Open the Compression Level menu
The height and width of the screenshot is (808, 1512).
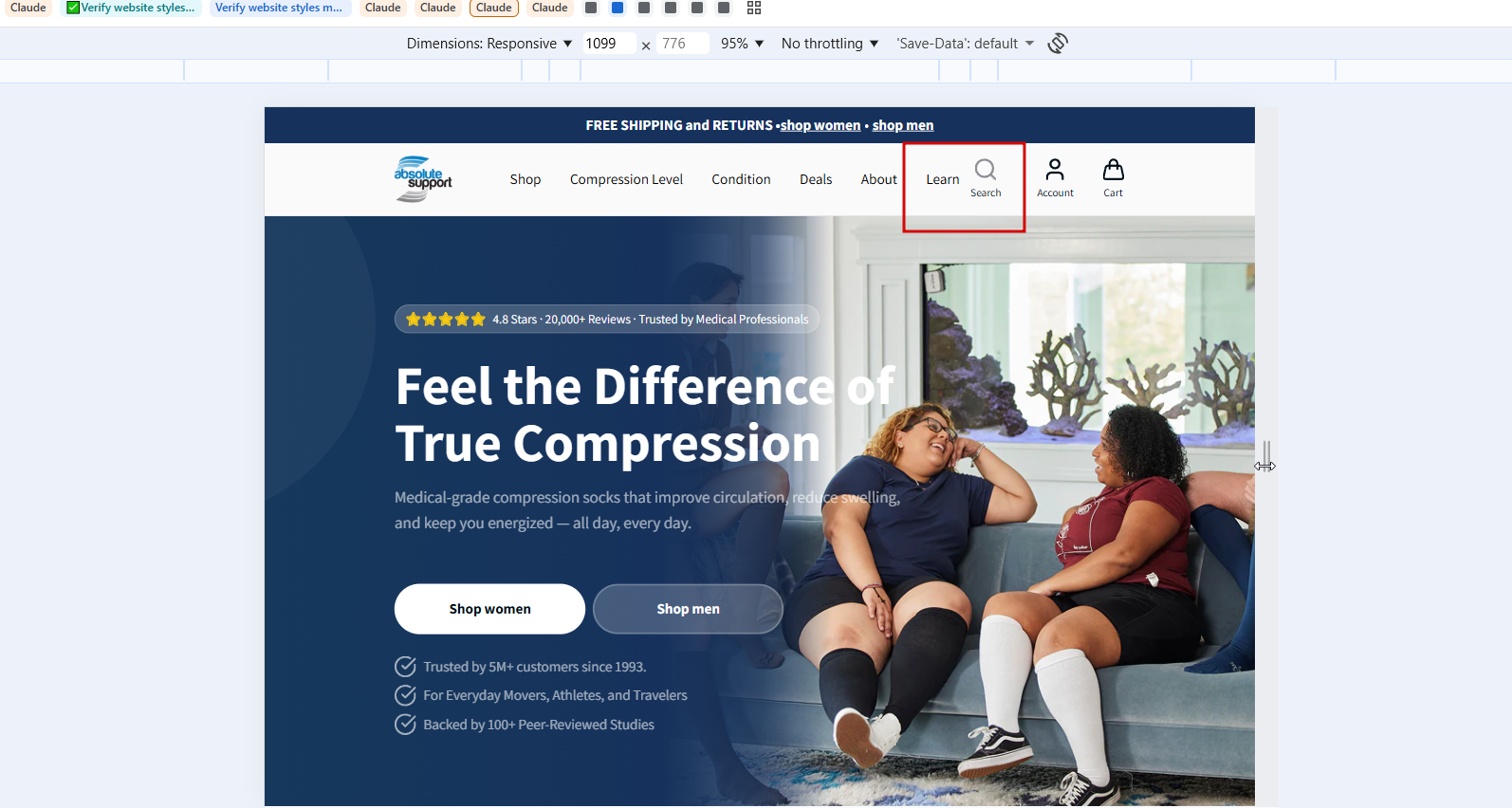[626, 179]
